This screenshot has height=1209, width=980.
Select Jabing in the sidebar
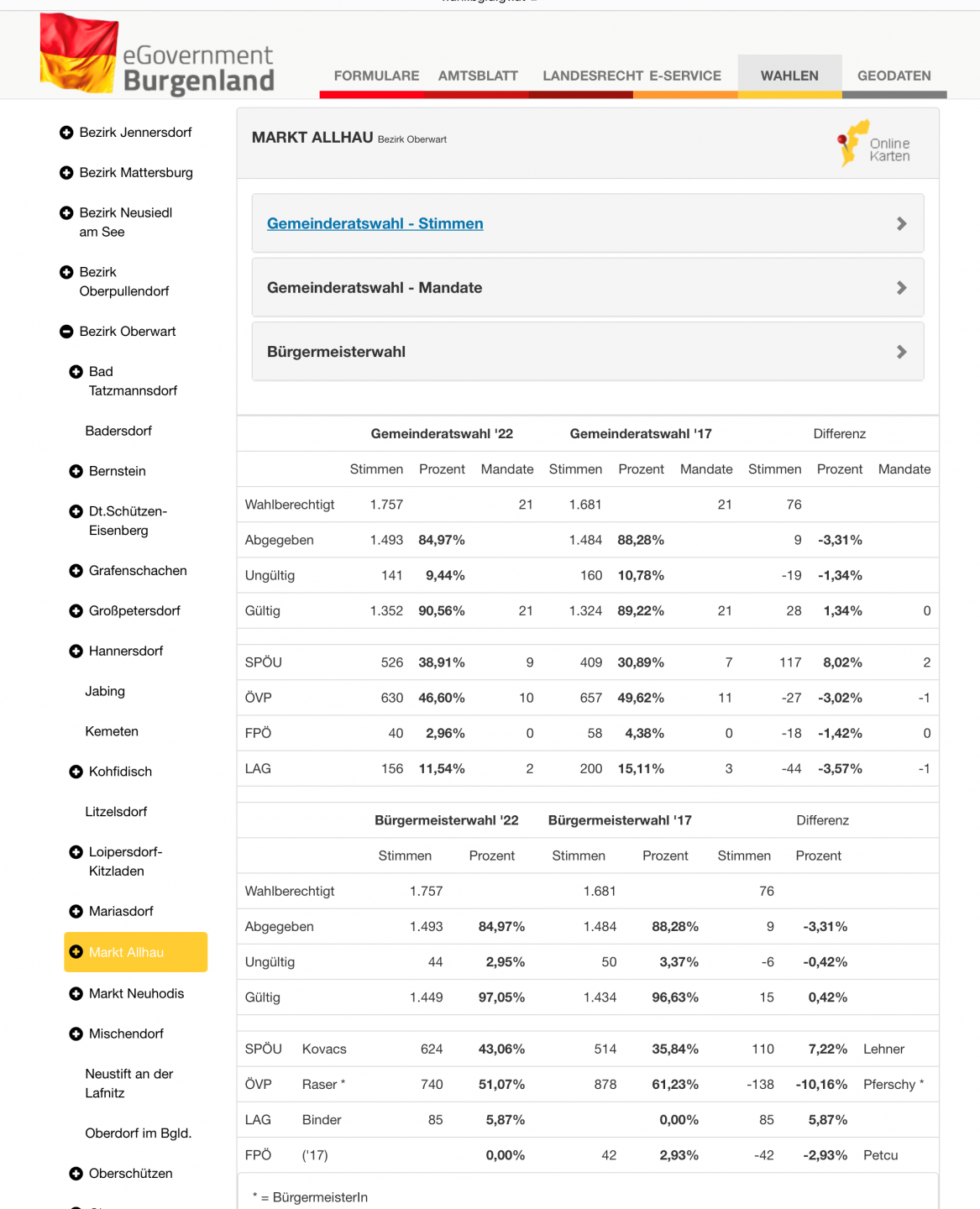point(105,691)
